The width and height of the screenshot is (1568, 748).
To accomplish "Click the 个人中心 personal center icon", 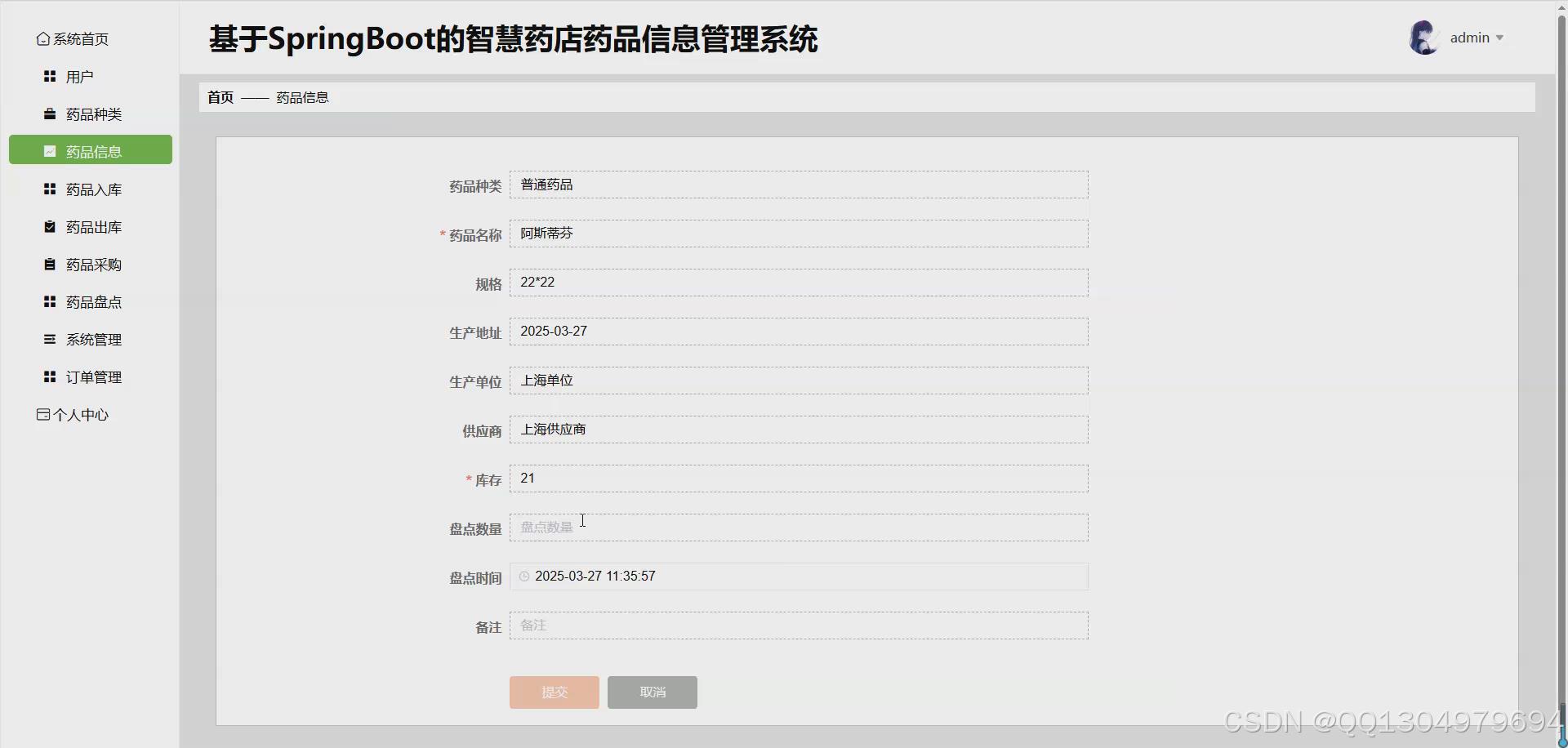I will (x=42, y=414).
